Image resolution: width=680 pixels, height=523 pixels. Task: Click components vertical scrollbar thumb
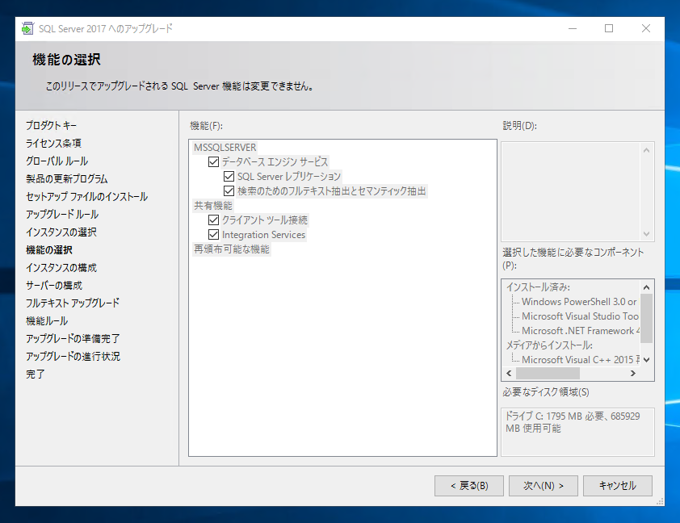tap(646, 318)
